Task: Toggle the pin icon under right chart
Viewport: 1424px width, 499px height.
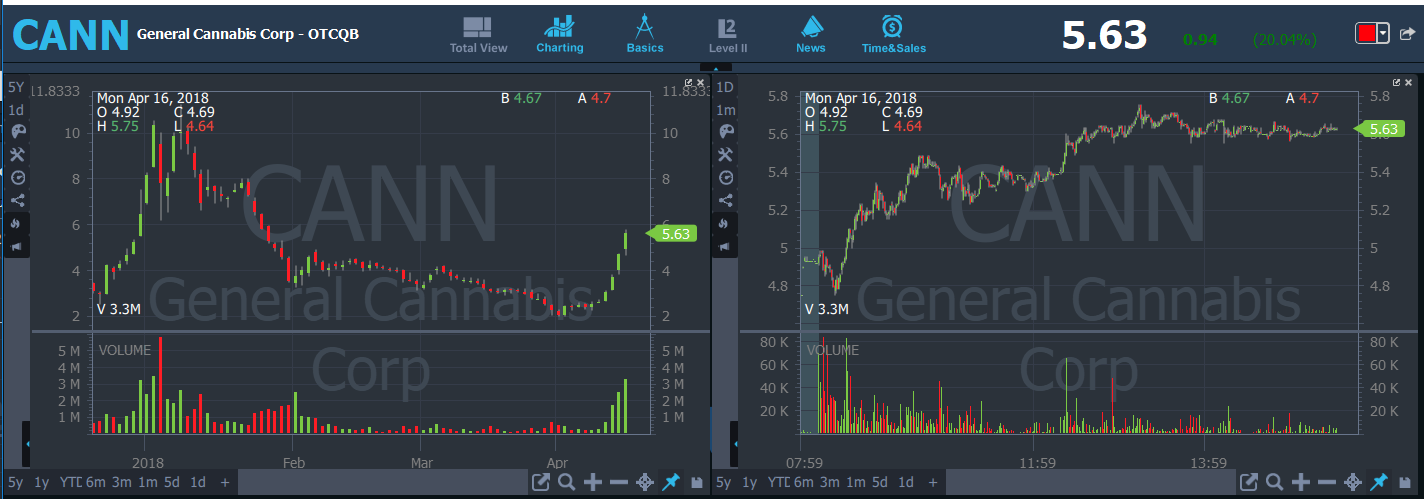Action: tap(1379, 483)
